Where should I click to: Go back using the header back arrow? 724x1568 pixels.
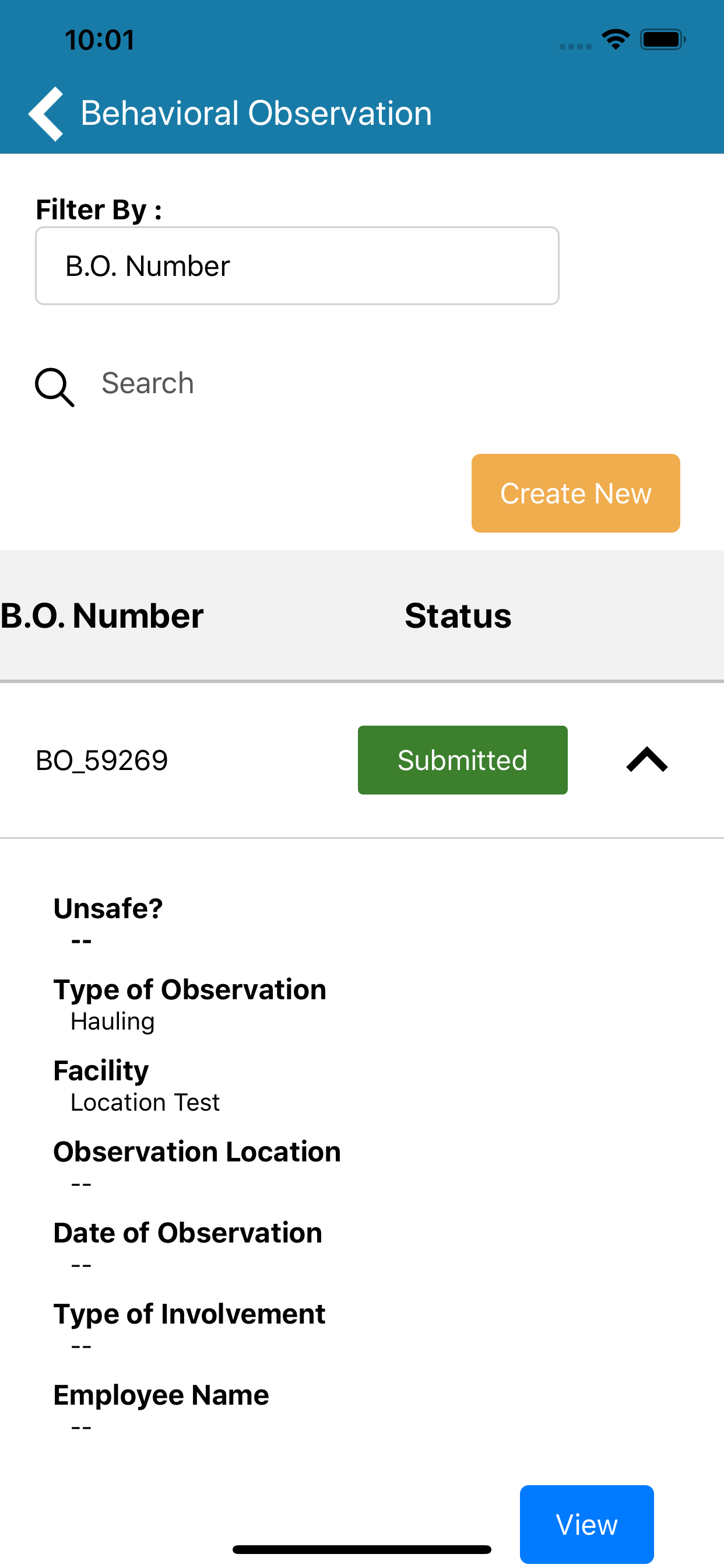[x=46, y=114]
